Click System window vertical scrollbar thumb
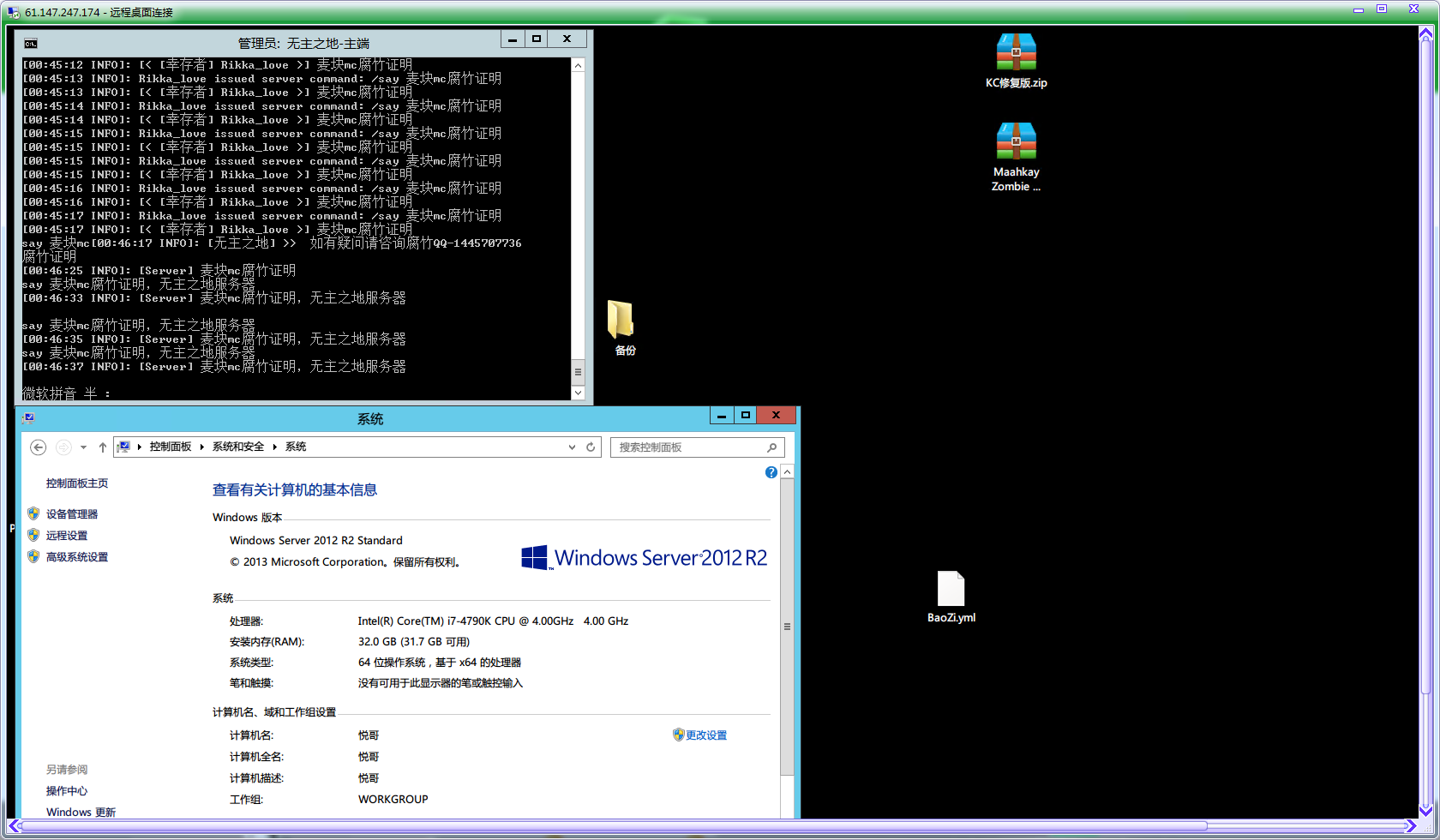 click(787, 627)
